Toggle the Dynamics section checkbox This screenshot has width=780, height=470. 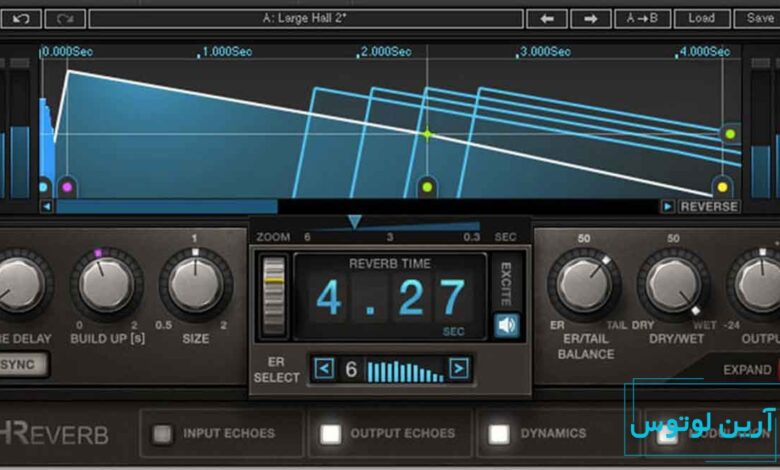498,434
